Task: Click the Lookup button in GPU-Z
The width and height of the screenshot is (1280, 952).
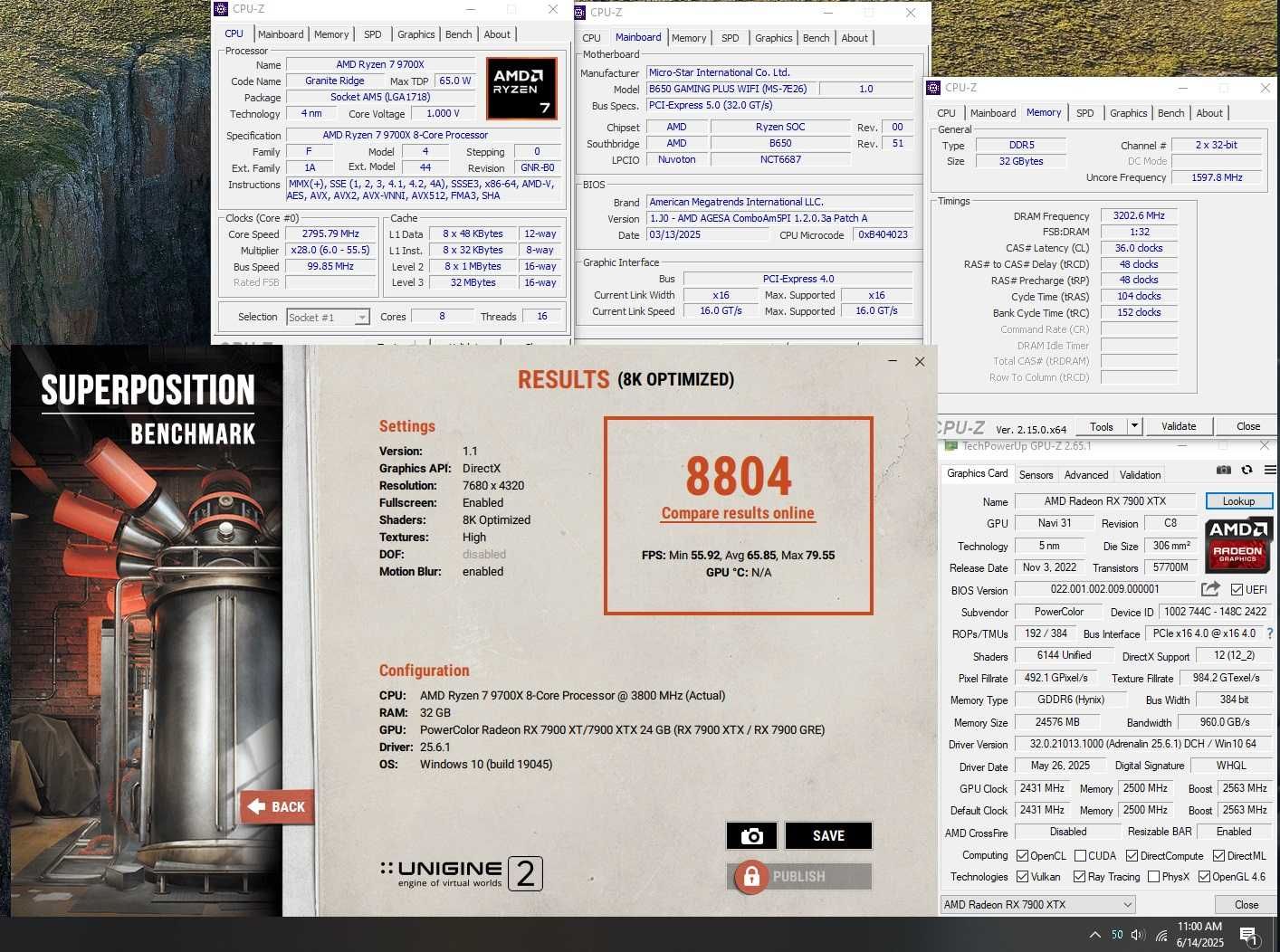Action: (1239, 501)
